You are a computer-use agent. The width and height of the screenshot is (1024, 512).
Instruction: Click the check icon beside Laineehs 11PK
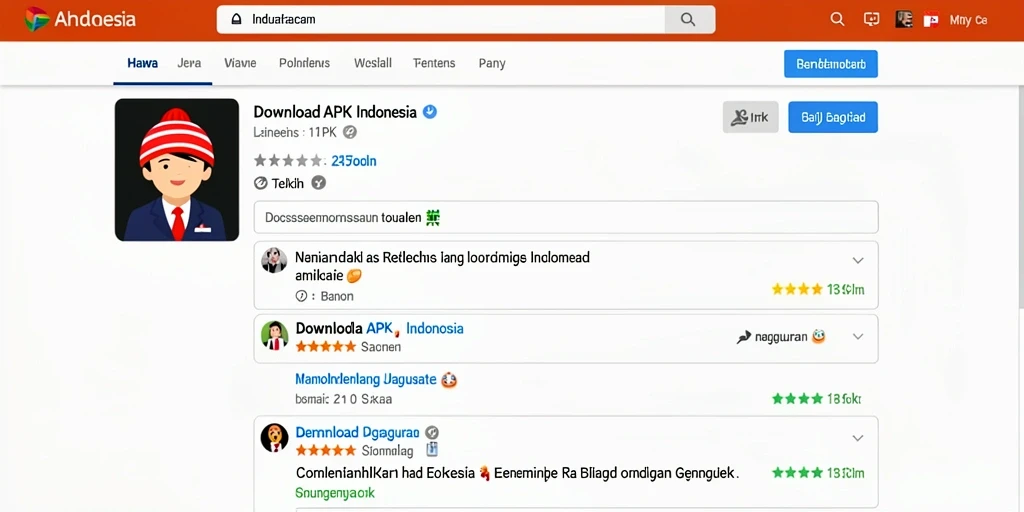pyautogui.click(x=350, y=132)
